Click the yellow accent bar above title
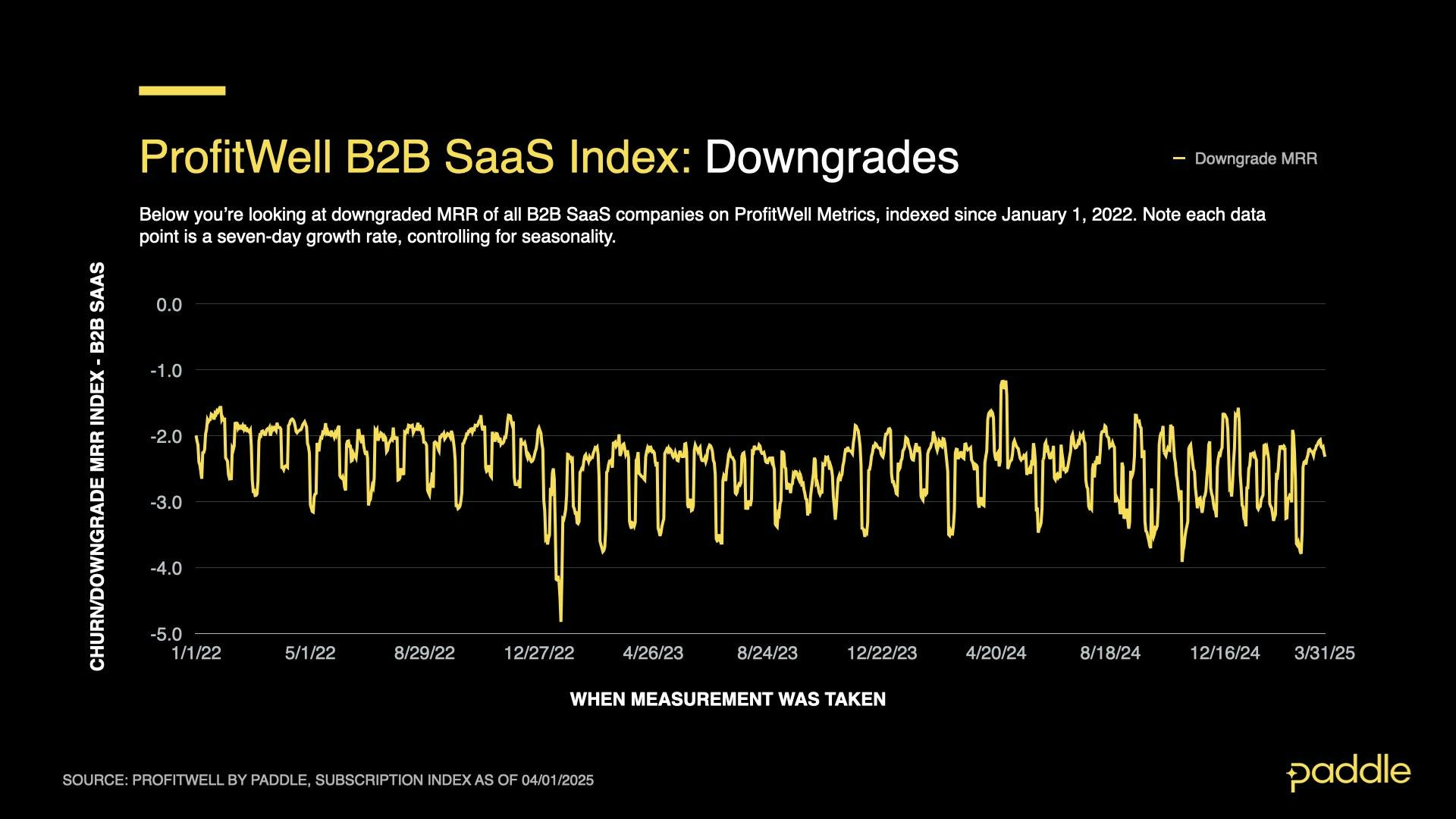This screenshot has width=1456, height=819. (x=182, y=91)
